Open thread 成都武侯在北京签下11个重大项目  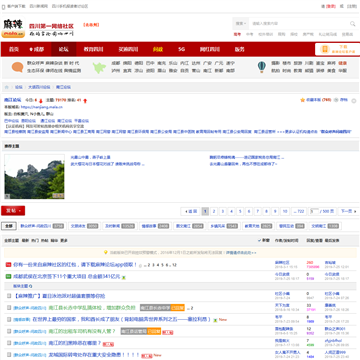(x=67, y=276)
